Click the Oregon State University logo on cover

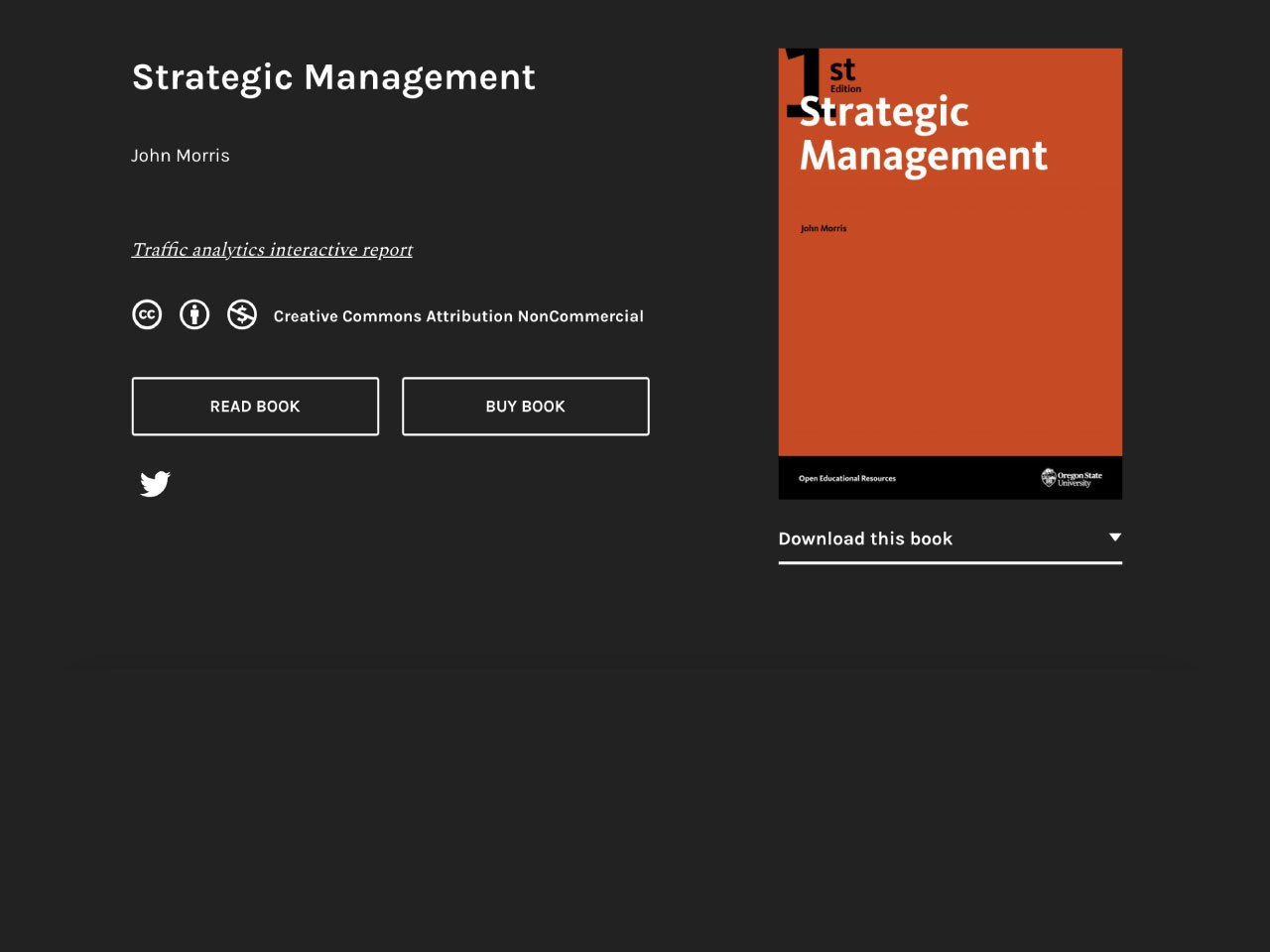[x=1072, y=478]
